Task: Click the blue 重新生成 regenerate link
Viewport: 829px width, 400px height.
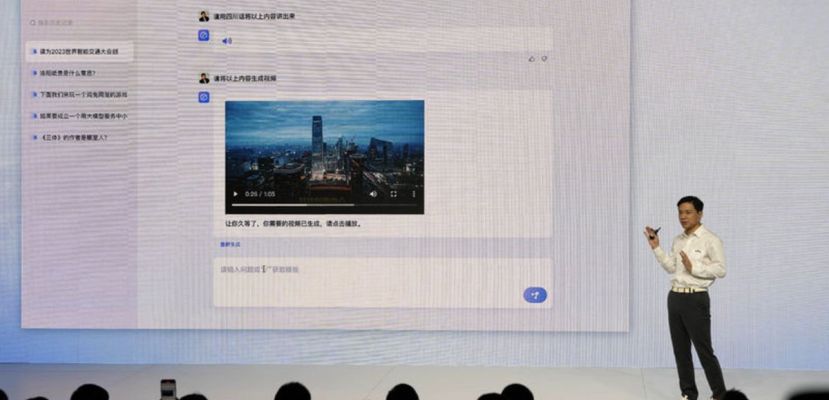Action: pyautogui.click(x=230, y=244)
